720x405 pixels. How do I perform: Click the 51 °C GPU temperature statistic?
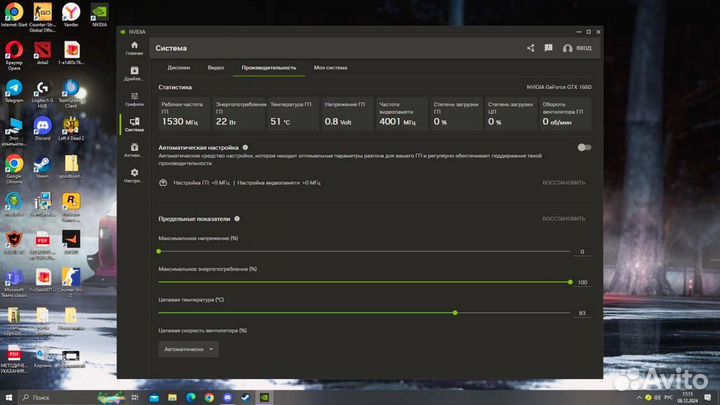293,114
